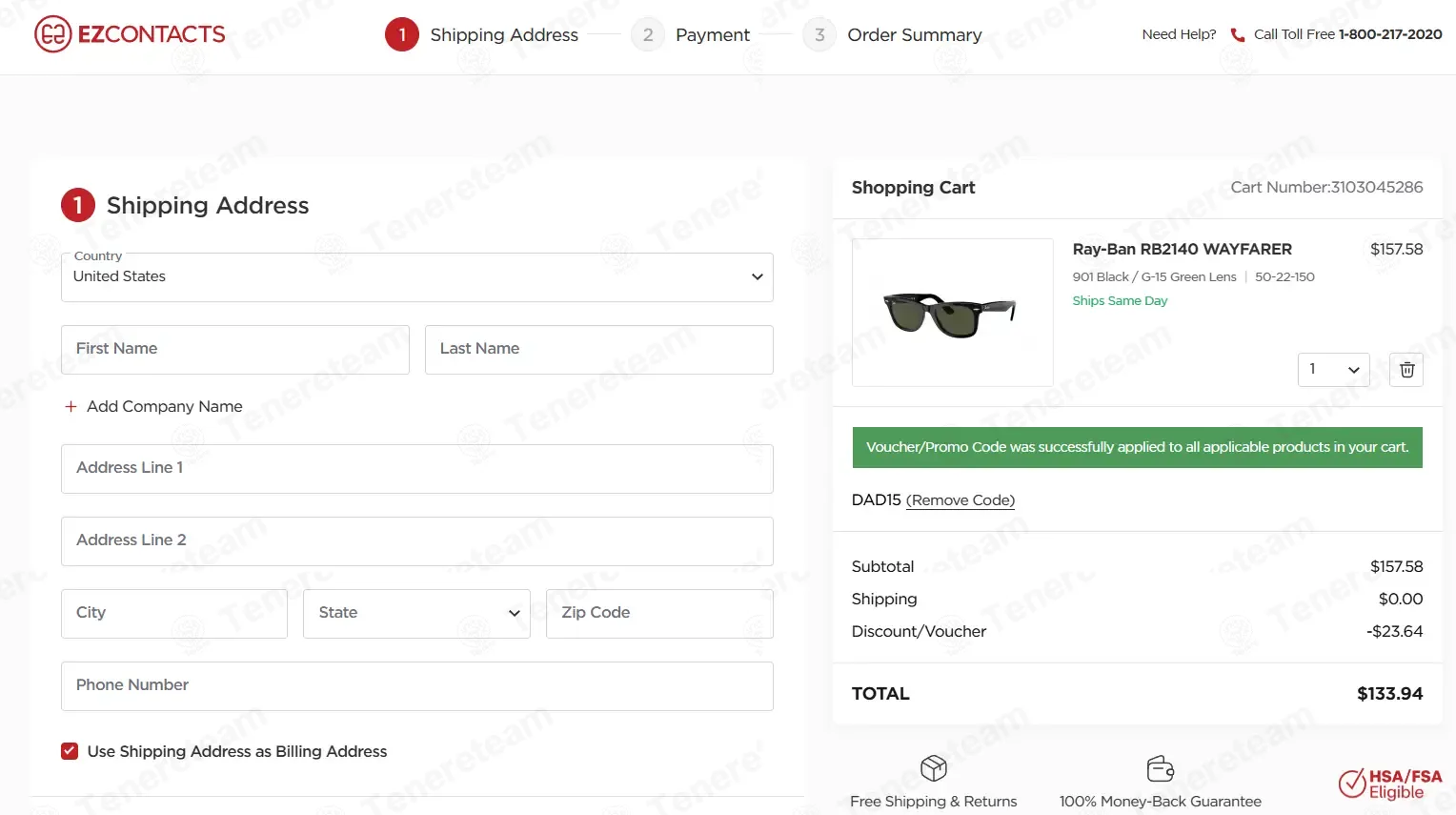Click the TOTAL amount $133.94
This screenshot has height=815, width=1456.
tap(1390, 694)
